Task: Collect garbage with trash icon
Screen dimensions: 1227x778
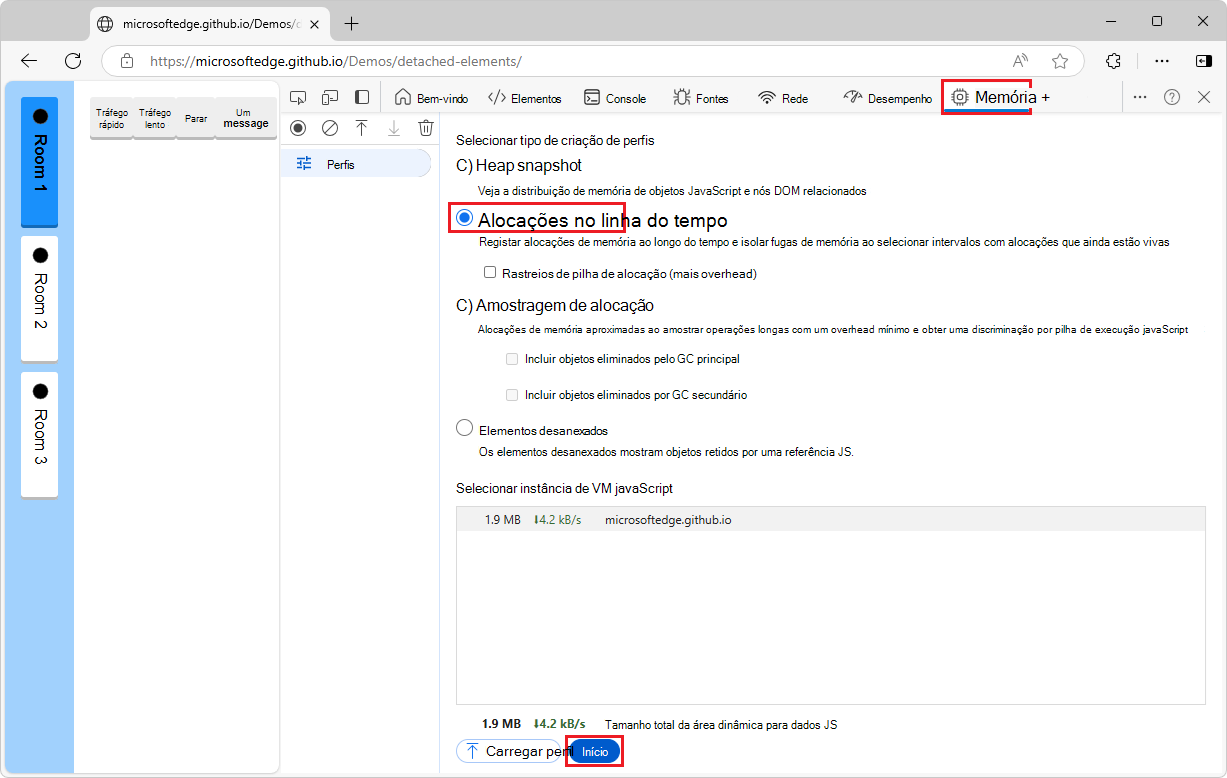Action: [426, 128]
